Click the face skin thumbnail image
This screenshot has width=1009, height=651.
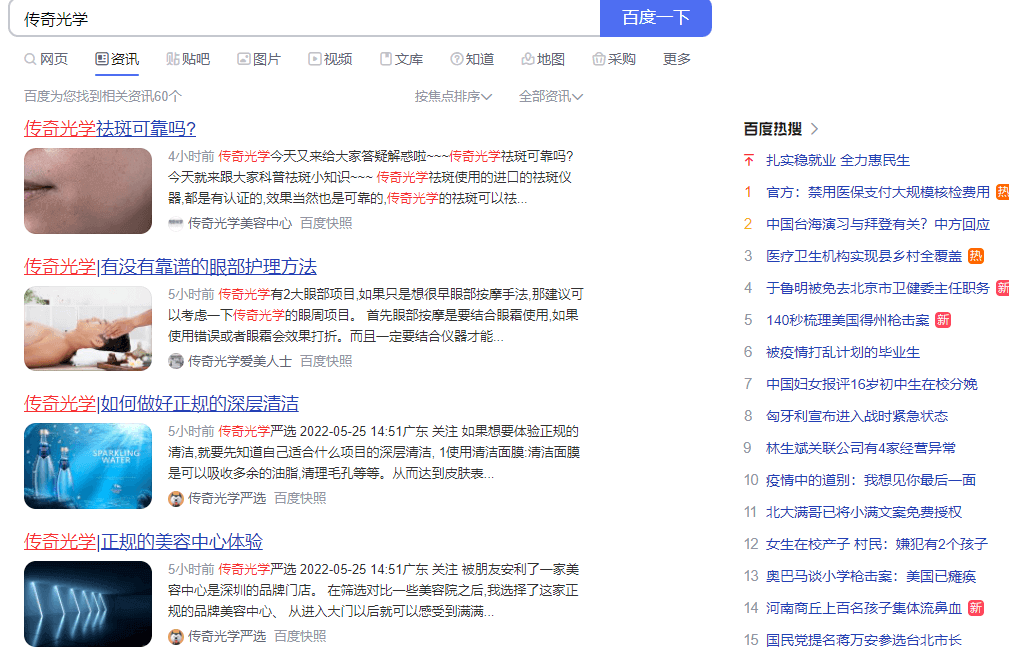pyautogui.click(x=88, y=191)
